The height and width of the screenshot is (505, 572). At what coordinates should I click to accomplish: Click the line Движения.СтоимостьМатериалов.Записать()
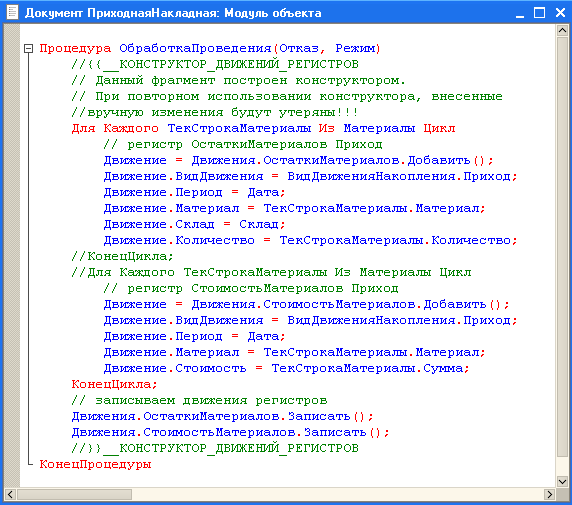[231, 433]
